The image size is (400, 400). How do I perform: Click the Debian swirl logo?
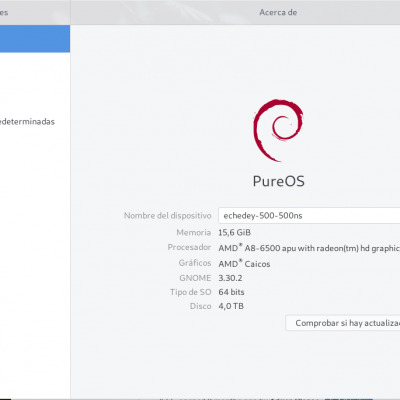click(278, 130)
